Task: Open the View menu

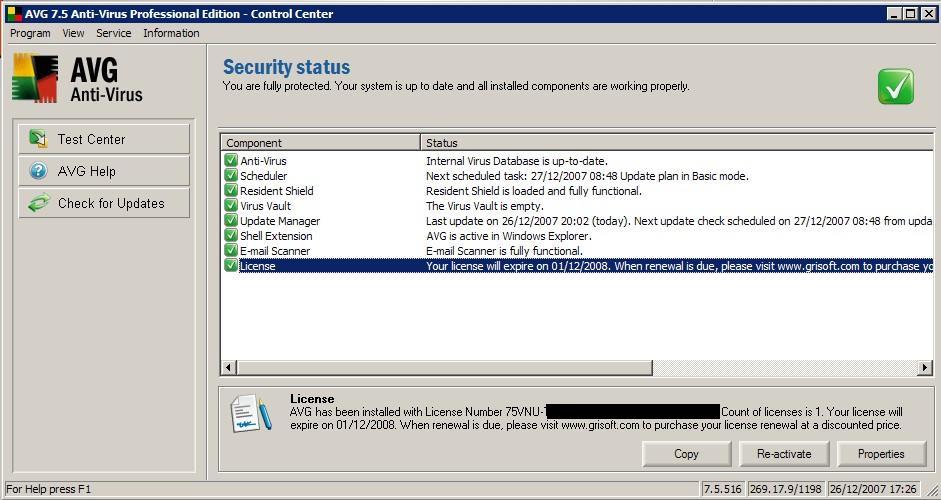Action: 73,33
